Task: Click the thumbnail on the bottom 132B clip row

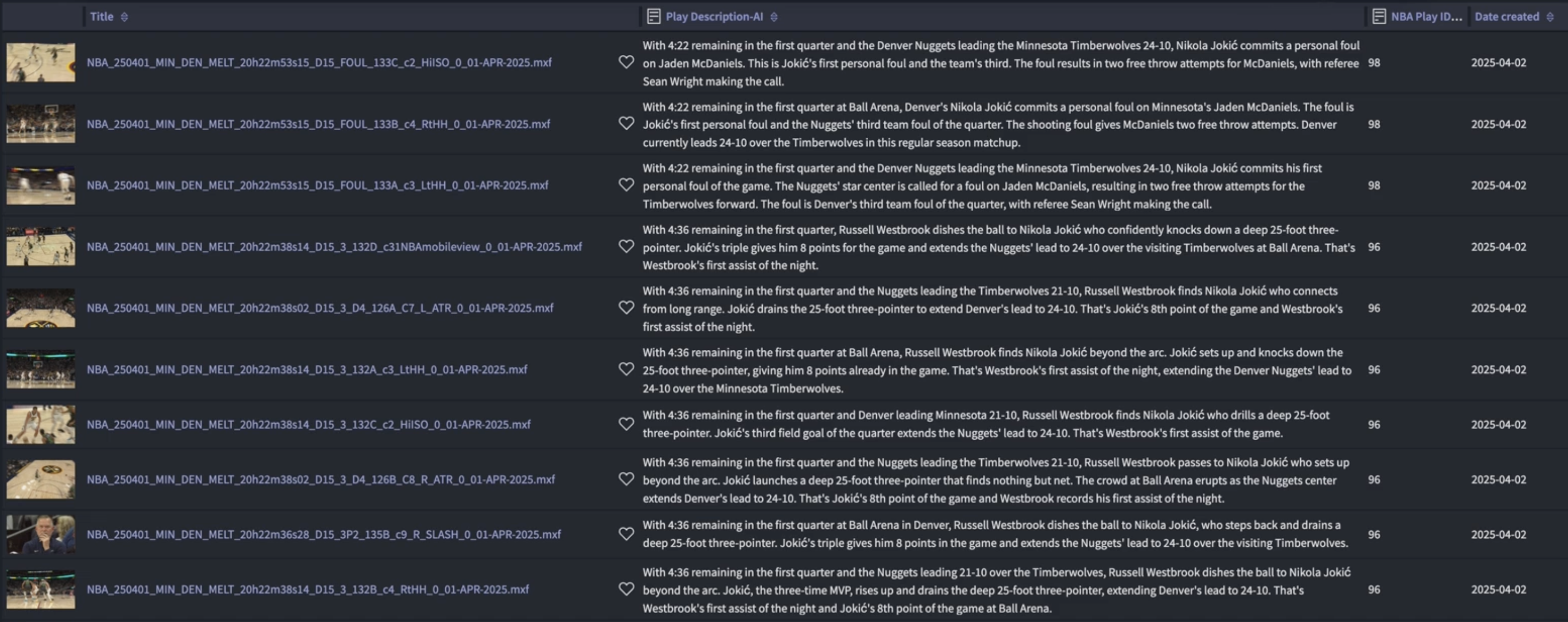Action: click(x=40, y=588)
